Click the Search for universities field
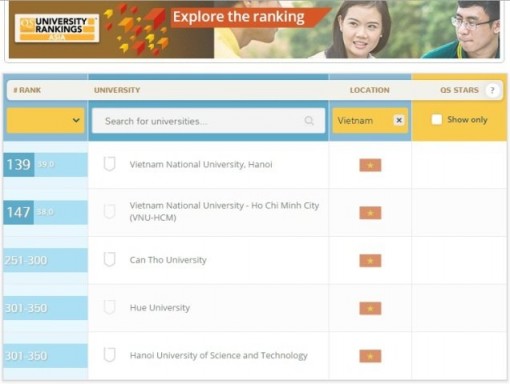This screenshot has width=510, height=384. tap(208, 121)
